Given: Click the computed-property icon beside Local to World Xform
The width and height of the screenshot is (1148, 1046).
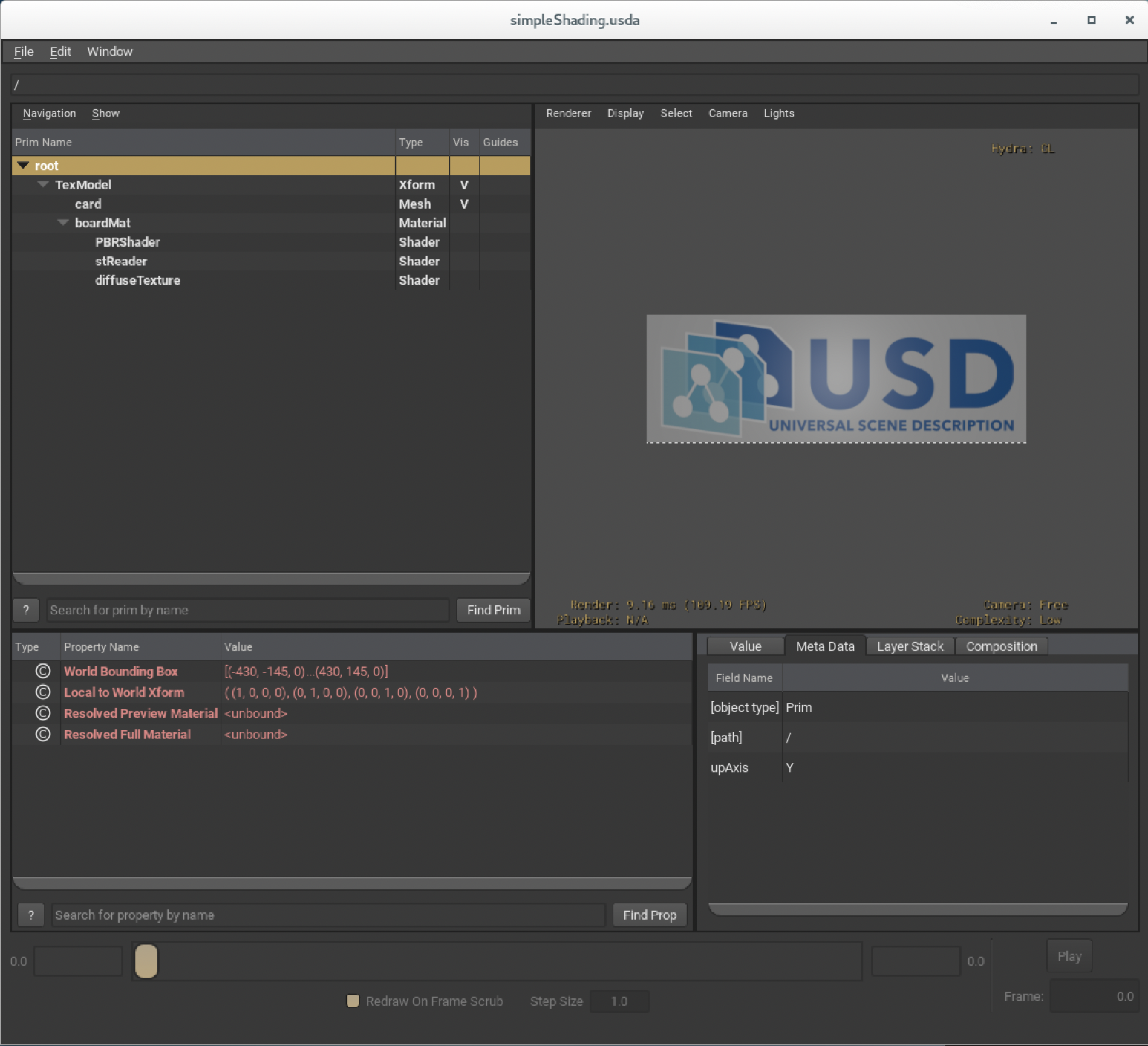Looking at the screenshot, I should pos(43,692).
